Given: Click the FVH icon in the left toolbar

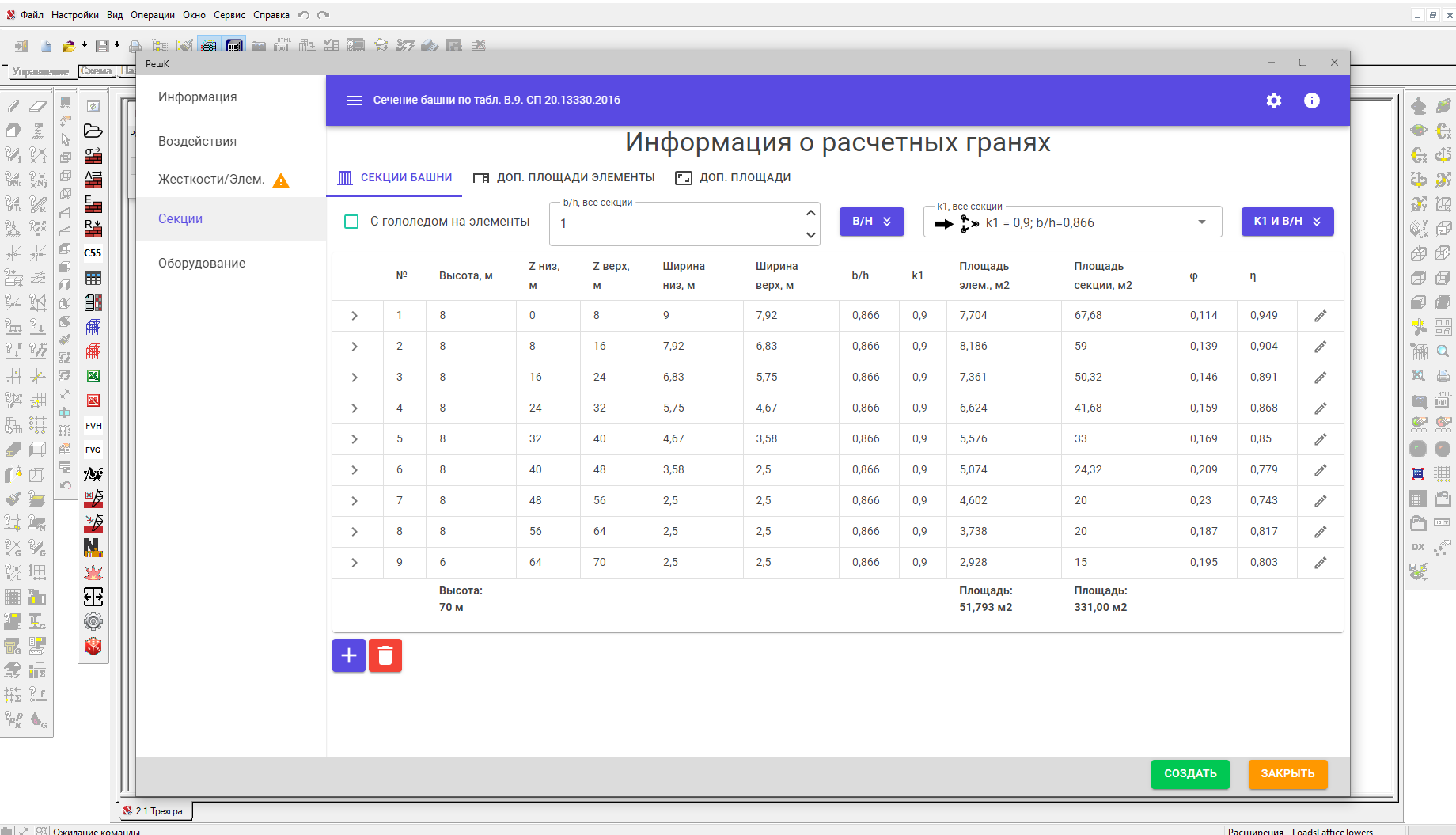Looking at the screenshot, I should pos(93,426).
